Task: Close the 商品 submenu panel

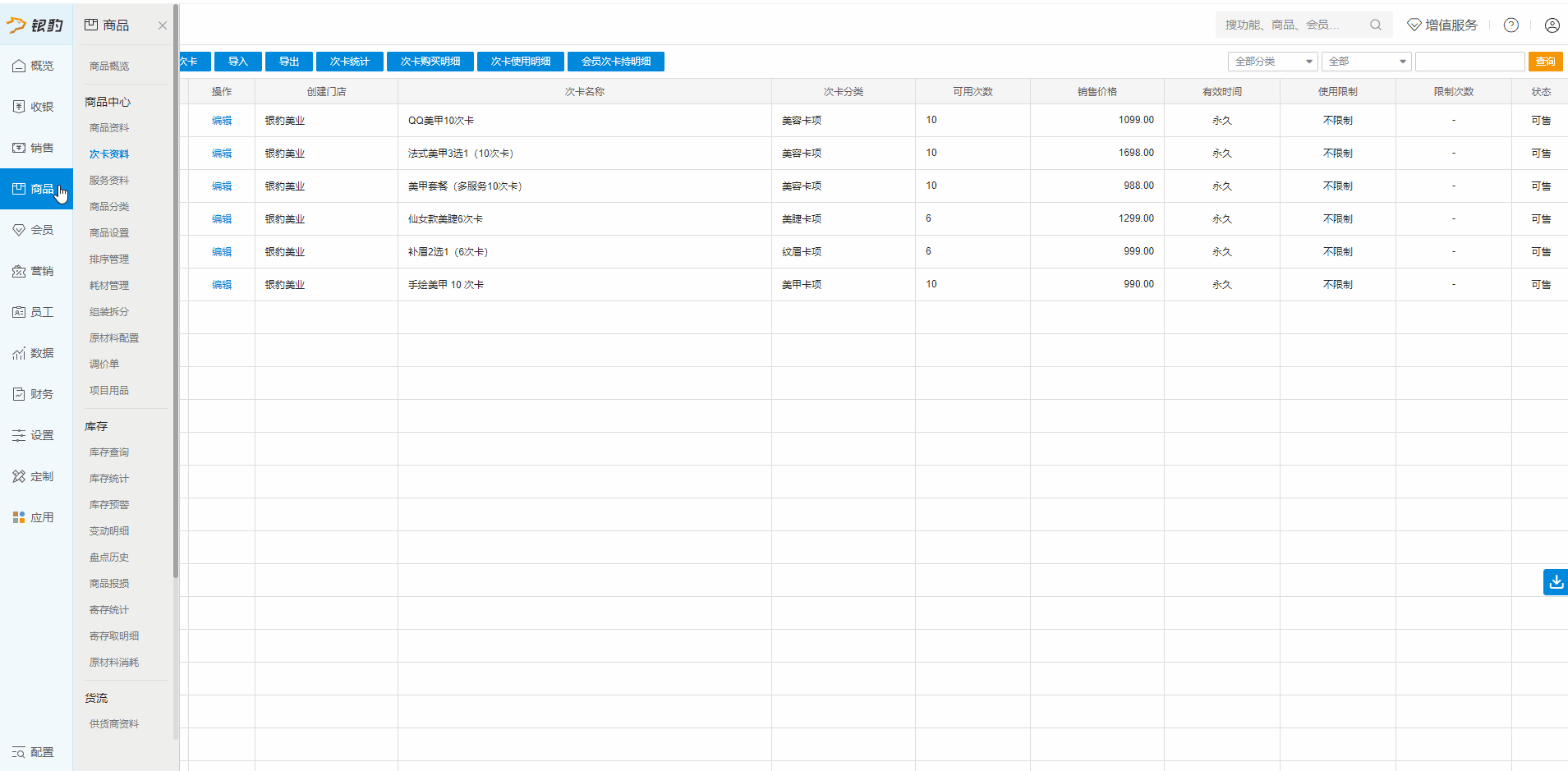Action: (163, 25)
